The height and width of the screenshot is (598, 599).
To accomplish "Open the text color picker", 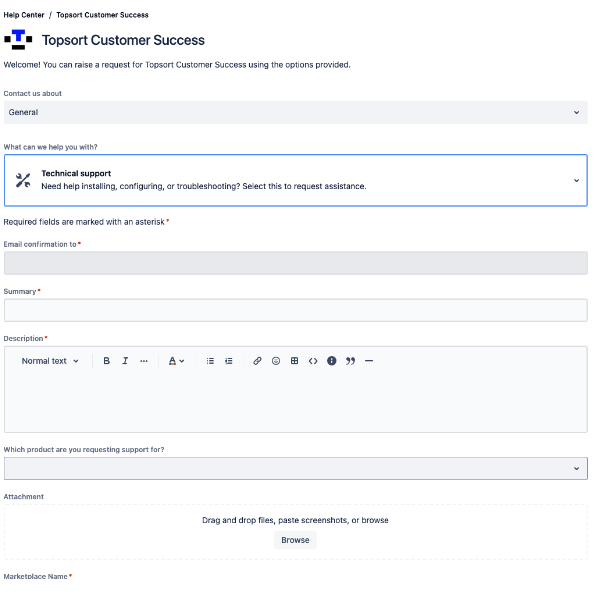I will tap(176, 361).
